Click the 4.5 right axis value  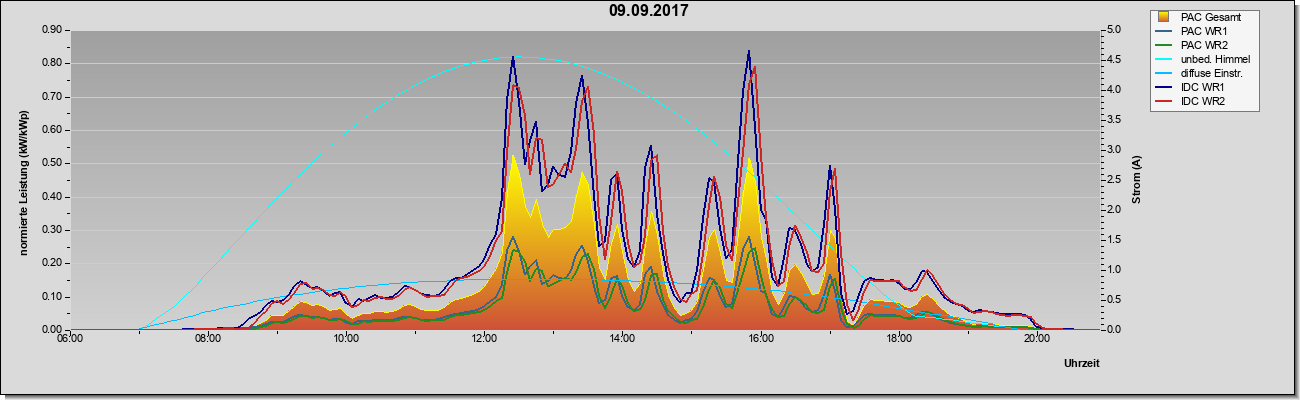pos(1114,60)
